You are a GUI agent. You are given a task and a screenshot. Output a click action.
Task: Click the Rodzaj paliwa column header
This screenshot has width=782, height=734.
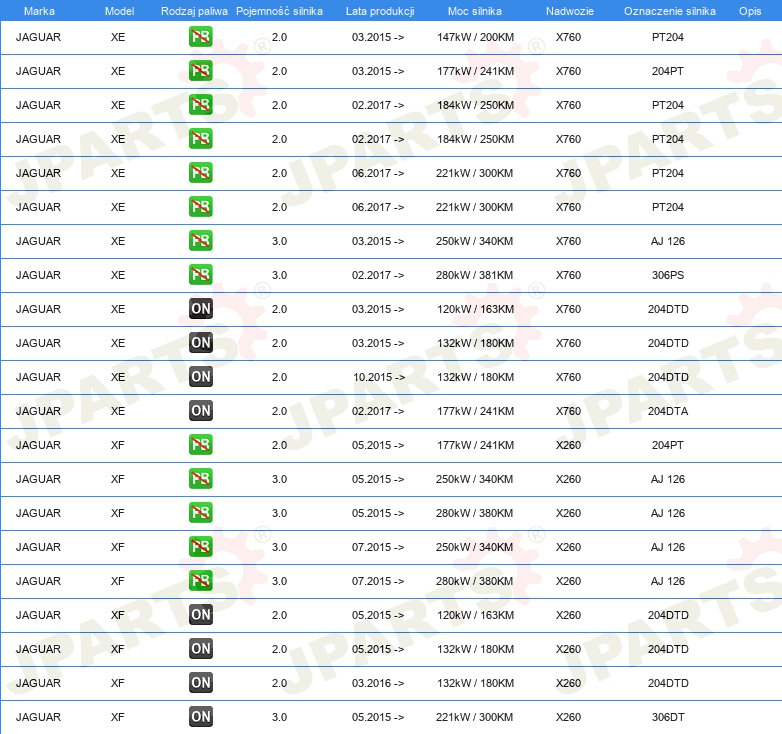pos(193,10)
